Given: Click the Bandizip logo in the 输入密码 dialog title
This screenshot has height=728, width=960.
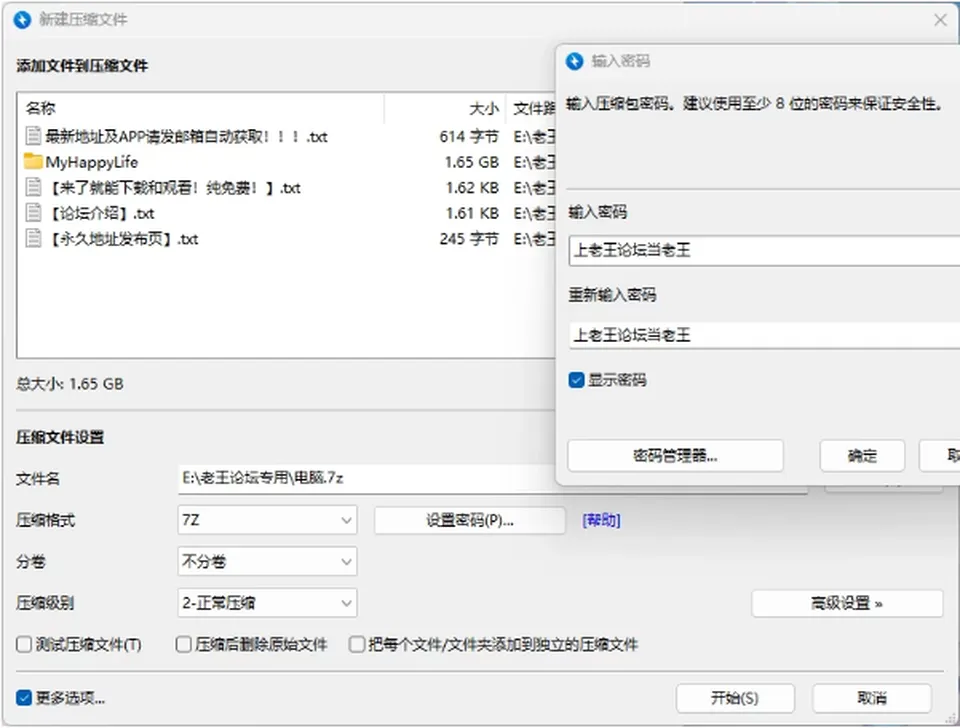Looking at the screenshot, I should pyautogui.click(x=574, y=61).
